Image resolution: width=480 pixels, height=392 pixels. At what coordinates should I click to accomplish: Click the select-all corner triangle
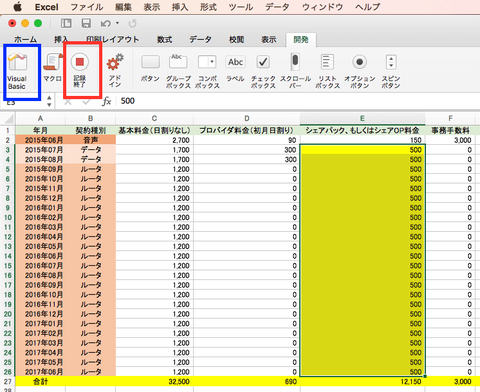click(9, 119)
